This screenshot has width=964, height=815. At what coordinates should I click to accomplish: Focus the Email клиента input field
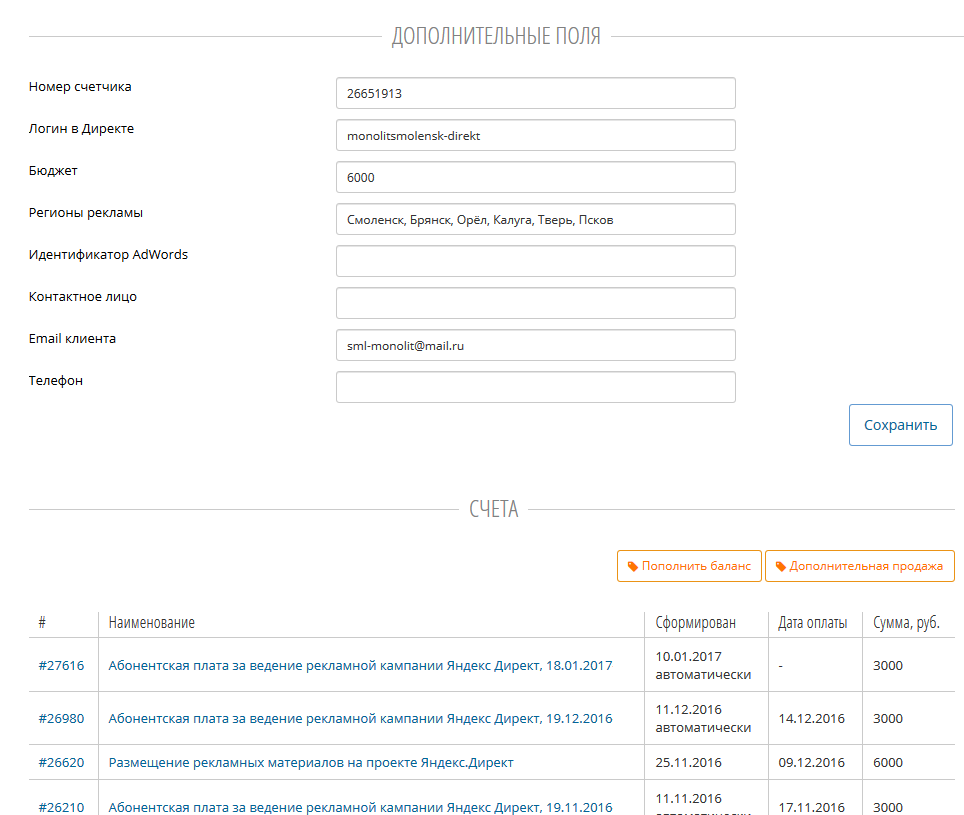(535, 345)
